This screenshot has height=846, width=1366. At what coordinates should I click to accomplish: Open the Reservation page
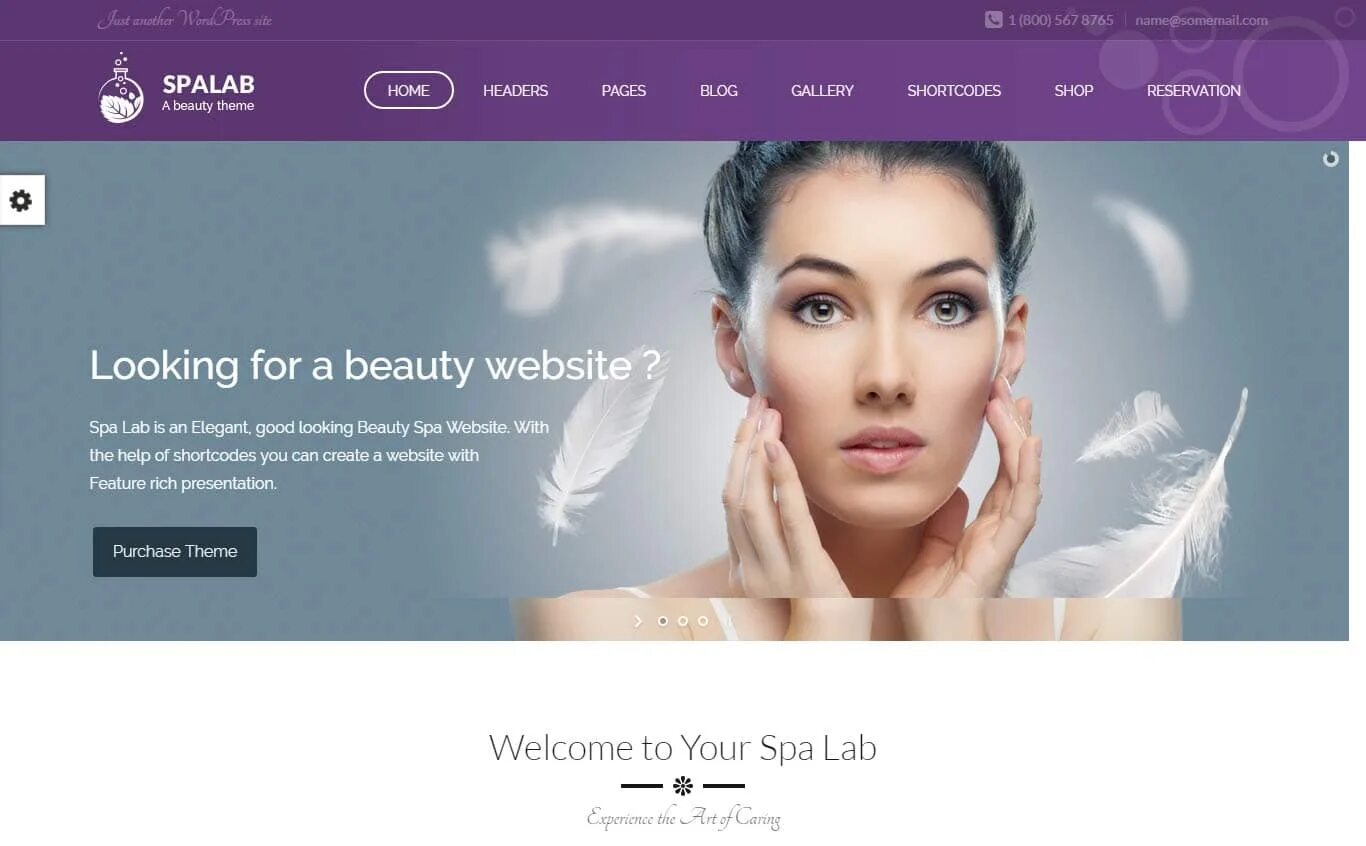(1193, 90)
